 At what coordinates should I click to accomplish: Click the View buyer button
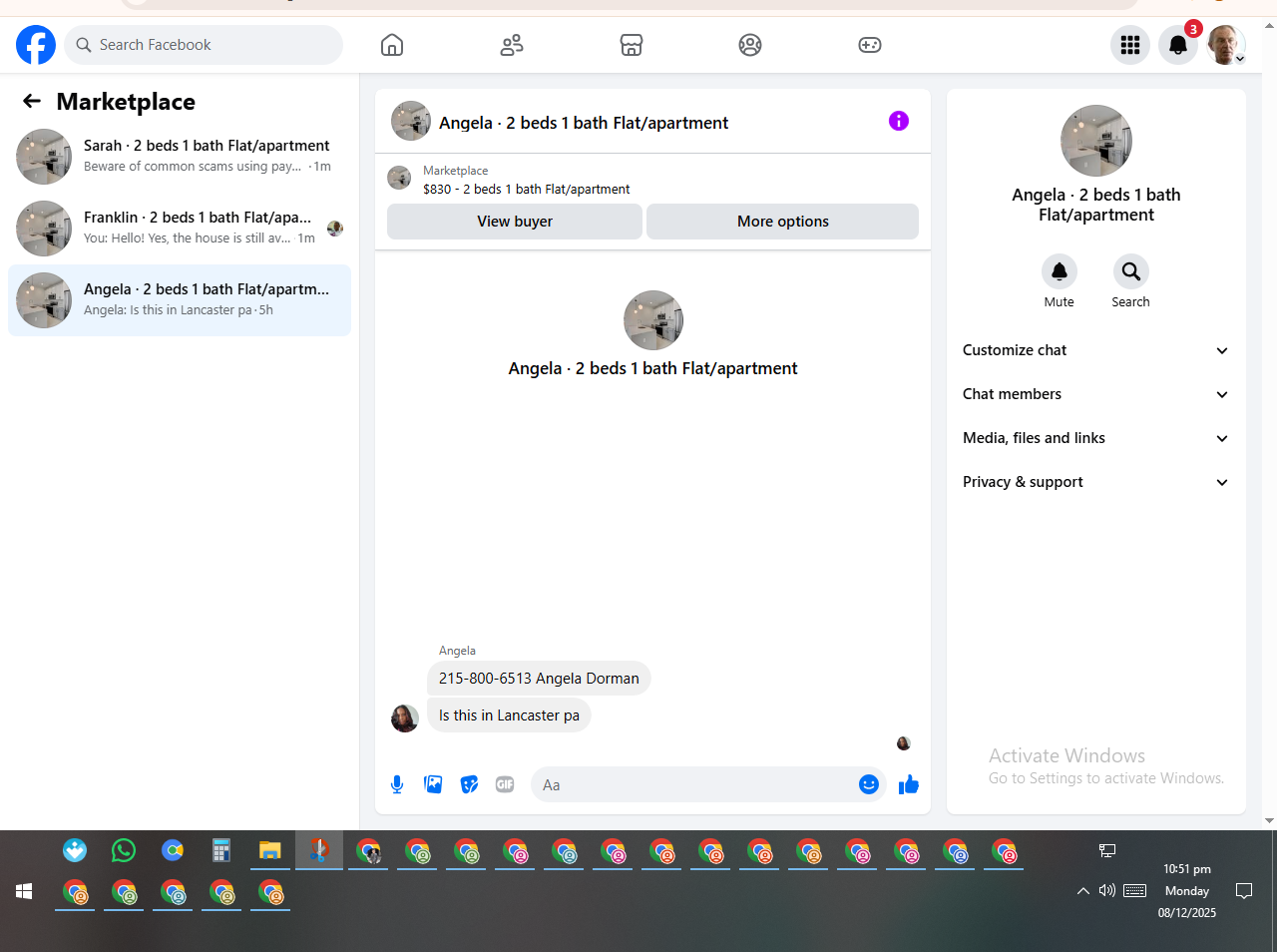point(515,222)
